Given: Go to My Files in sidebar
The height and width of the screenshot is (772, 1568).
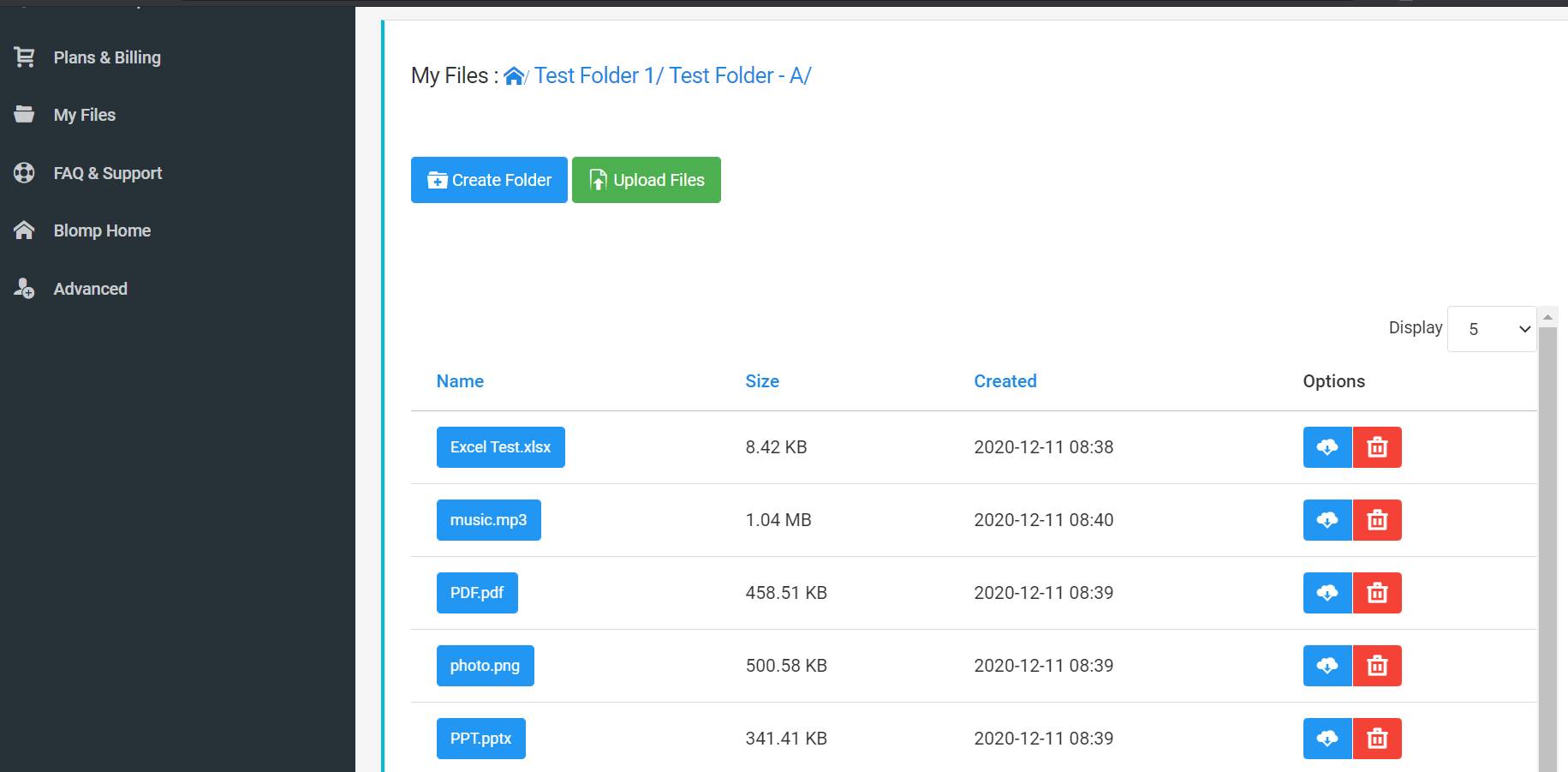Looking at the screenshot, I should coord(84,115).
